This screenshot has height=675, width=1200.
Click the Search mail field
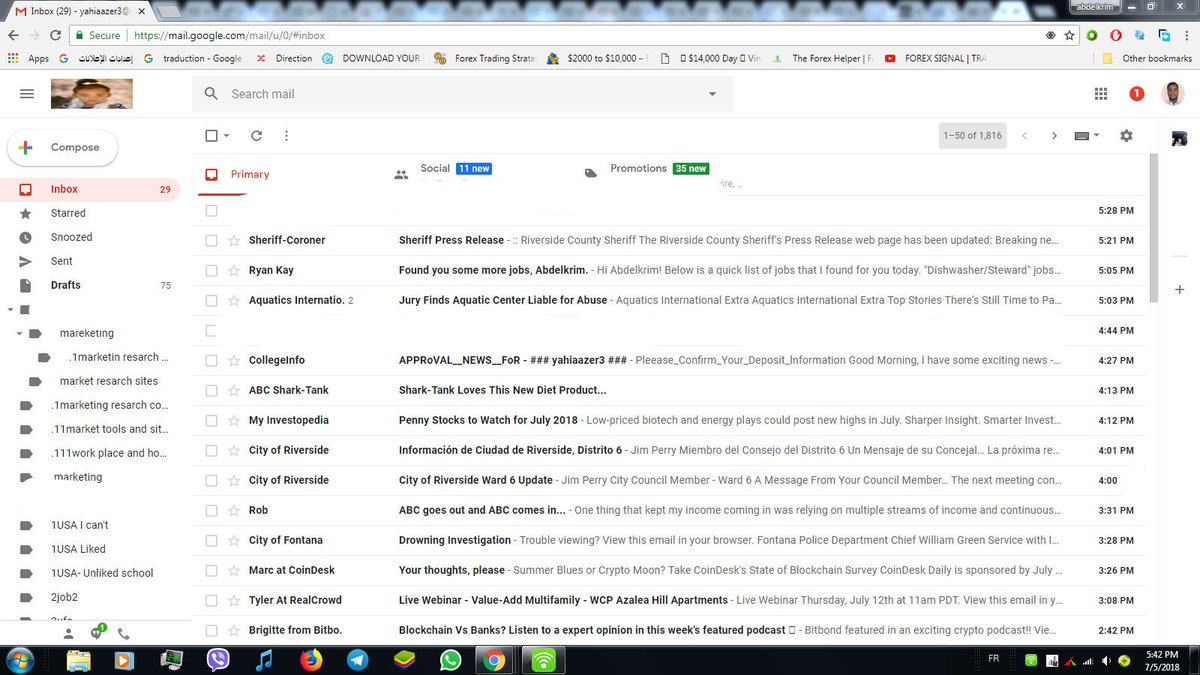pos(463,94)
